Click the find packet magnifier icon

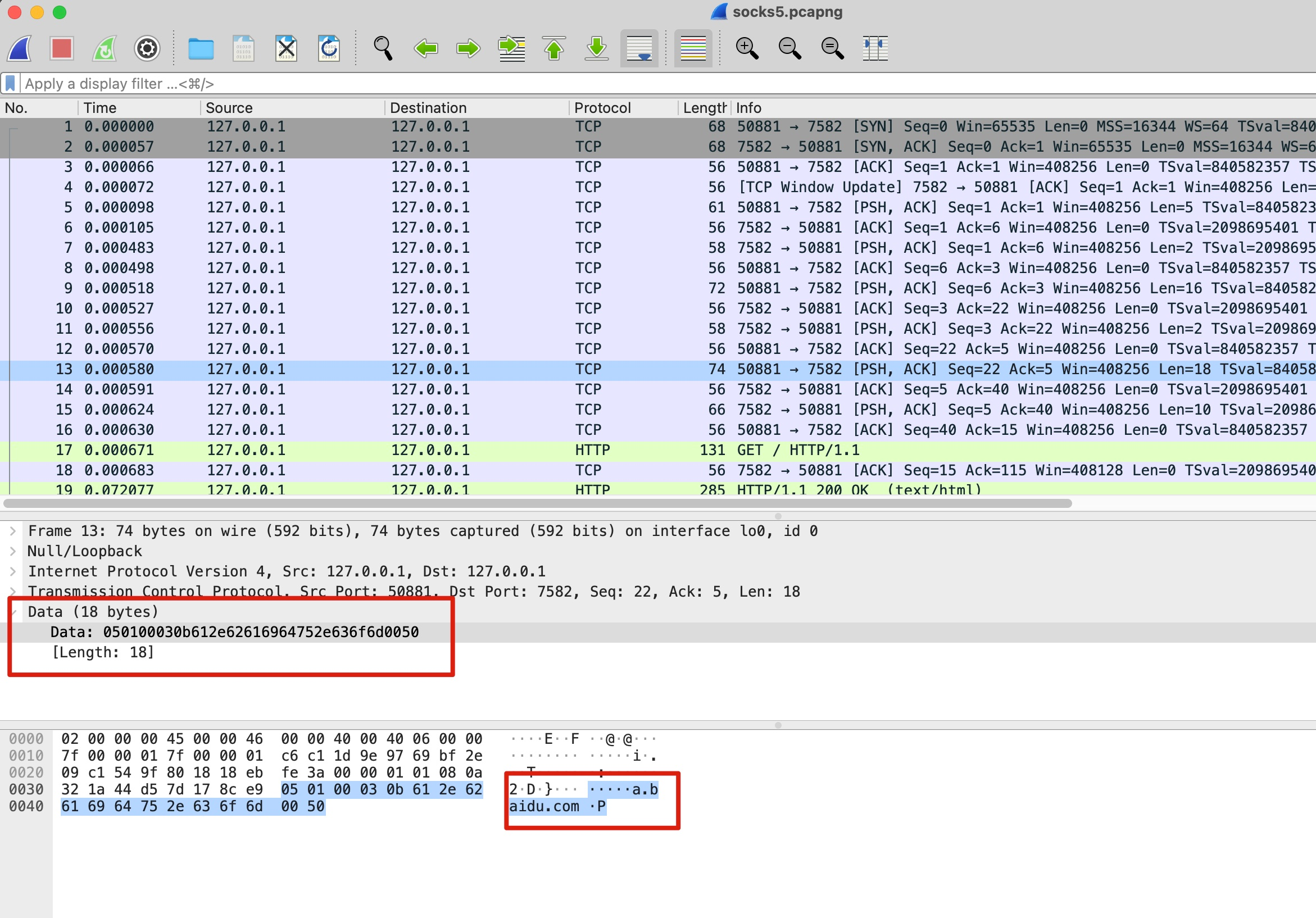[383, 48]
